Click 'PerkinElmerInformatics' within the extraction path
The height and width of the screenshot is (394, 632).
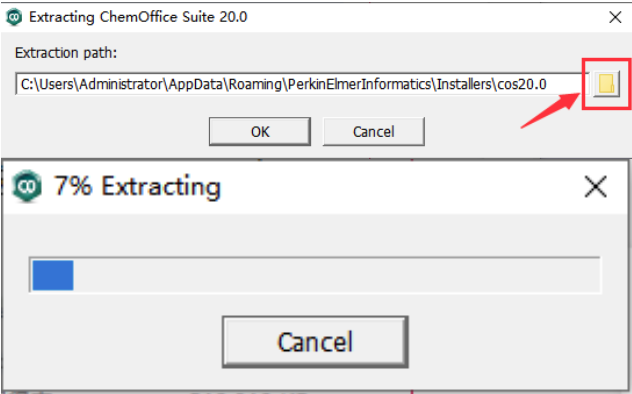(360, 84)
